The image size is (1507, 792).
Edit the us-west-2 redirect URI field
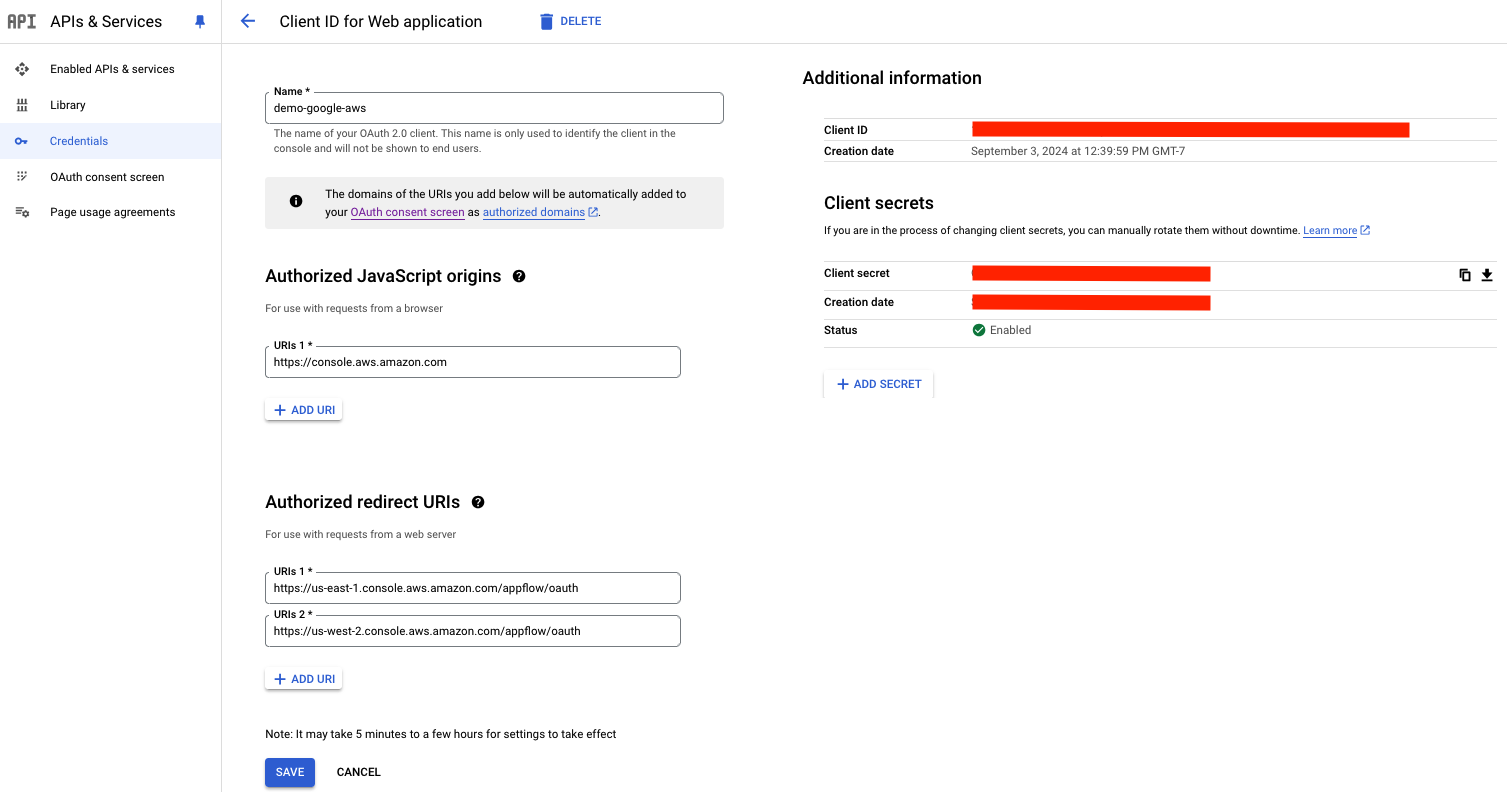pyautogui.click(x=473, y=631)
